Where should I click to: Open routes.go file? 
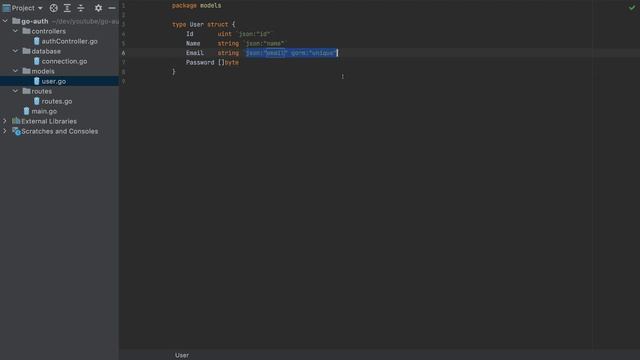57,101
